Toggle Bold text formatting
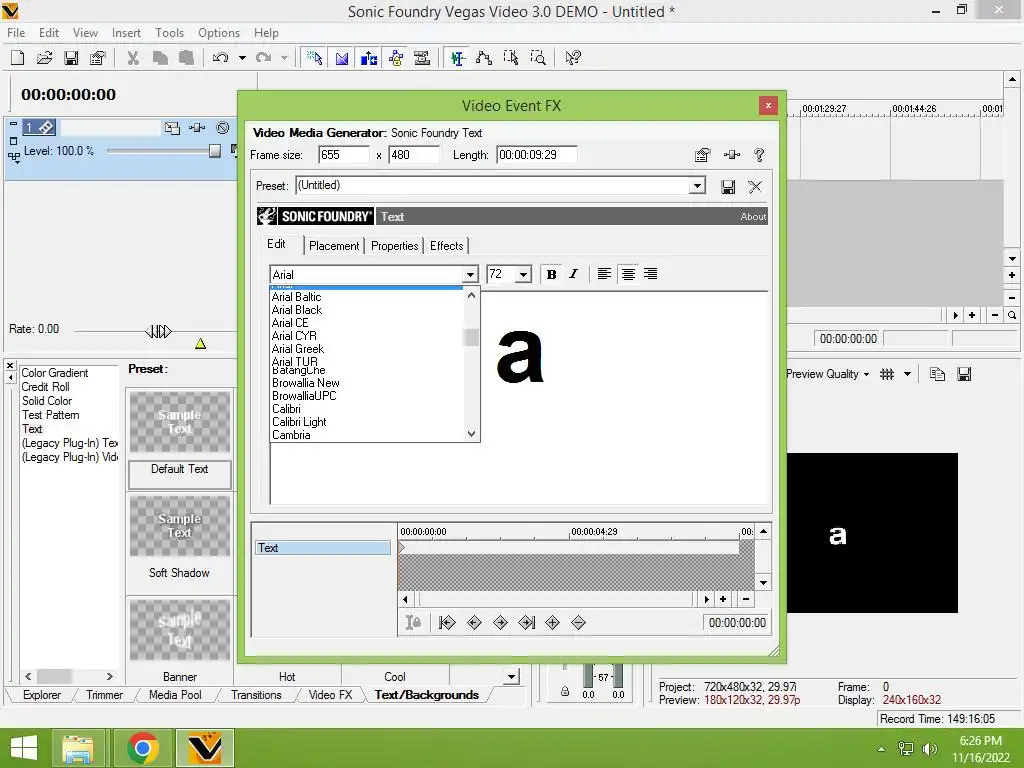Viewport: 1024px width, 768px height. point(551,274)
